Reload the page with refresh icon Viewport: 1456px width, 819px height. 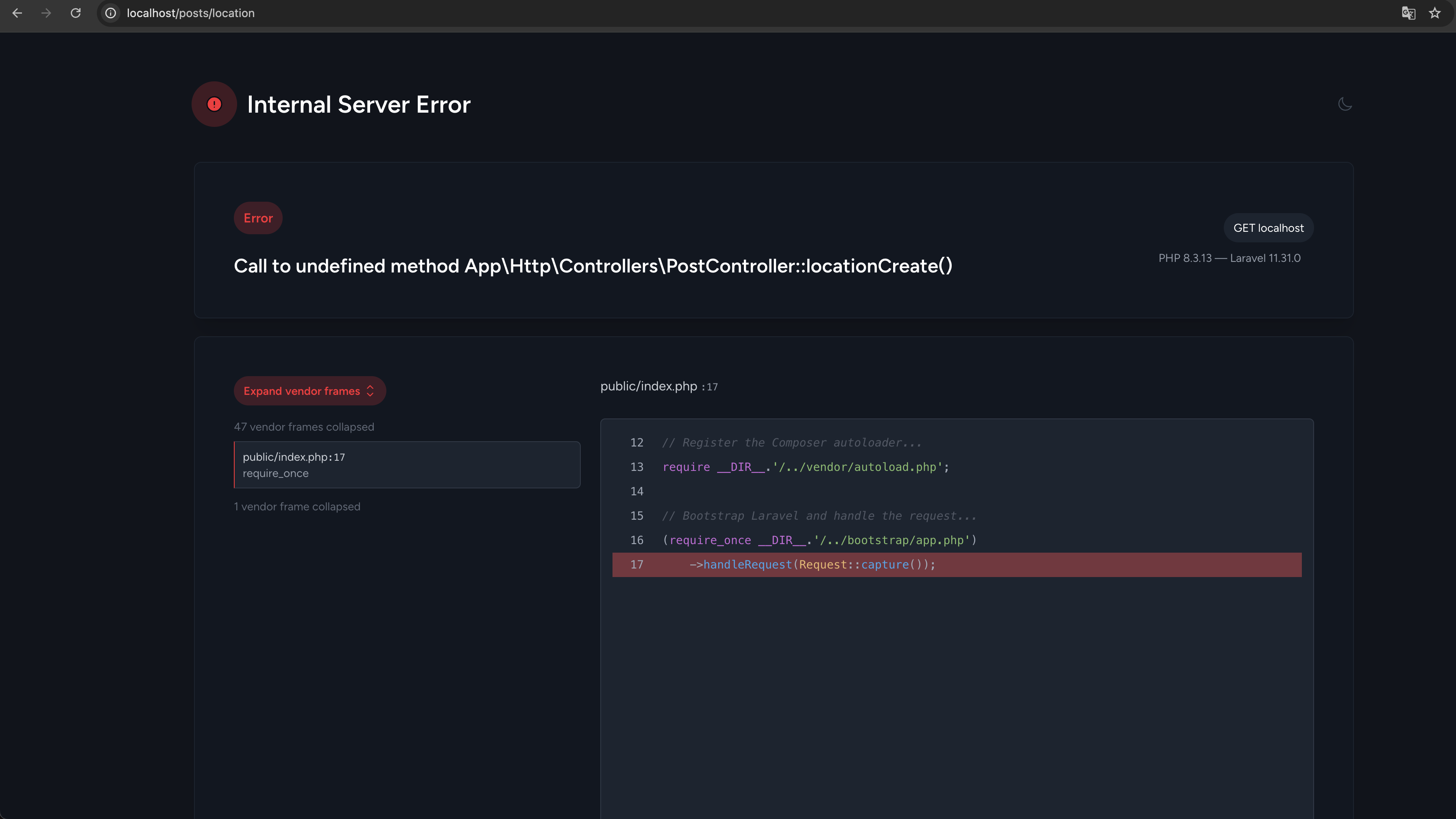(76, 13)
